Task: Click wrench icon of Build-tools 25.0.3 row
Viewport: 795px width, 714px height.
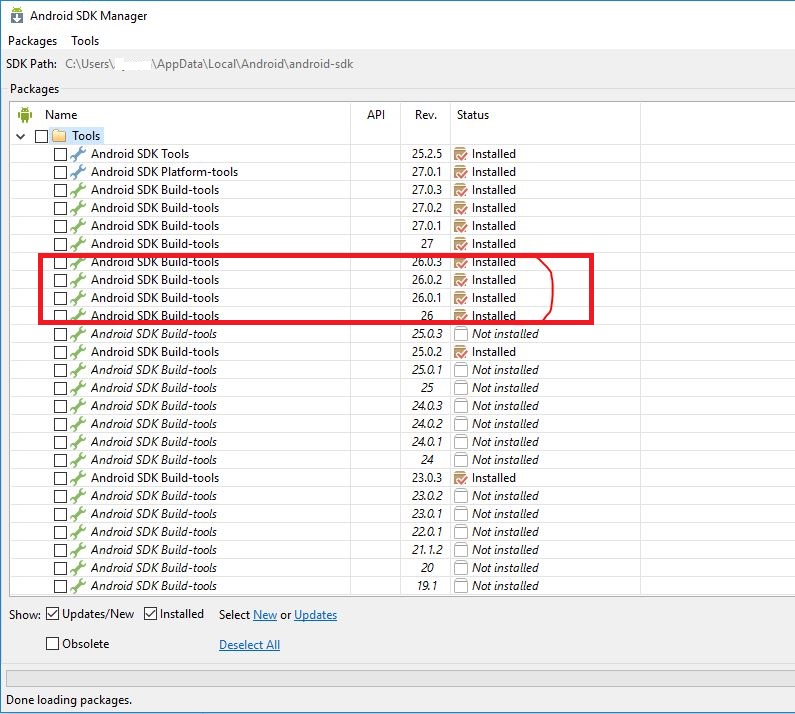Action: pos(78,334)
